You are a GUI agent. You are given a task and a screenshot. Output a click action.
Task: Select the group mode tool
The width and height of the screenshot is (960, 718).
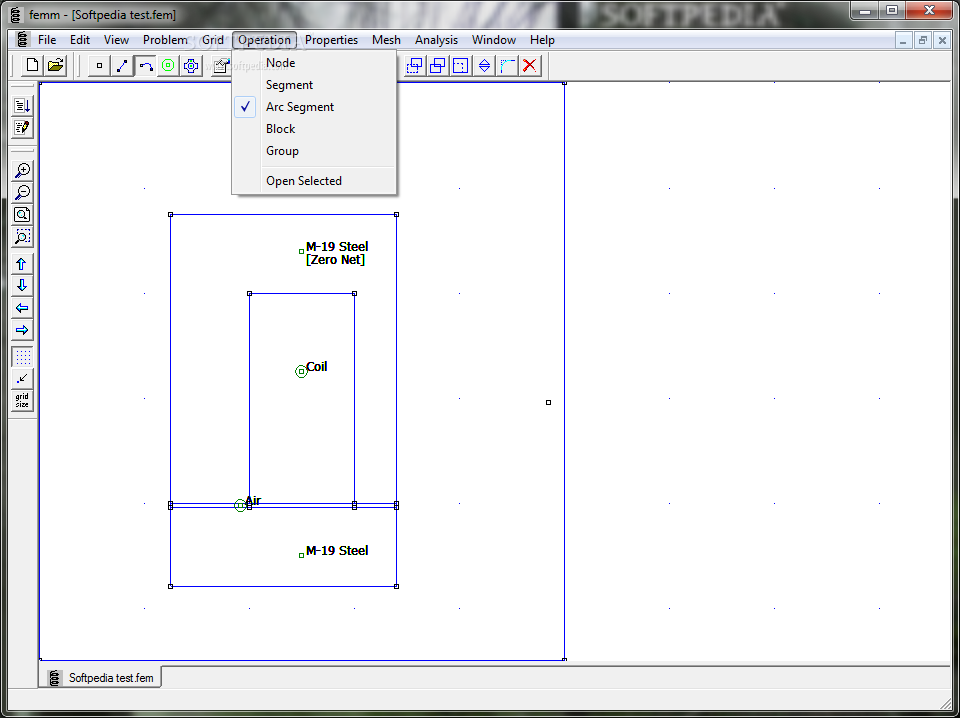191,65
